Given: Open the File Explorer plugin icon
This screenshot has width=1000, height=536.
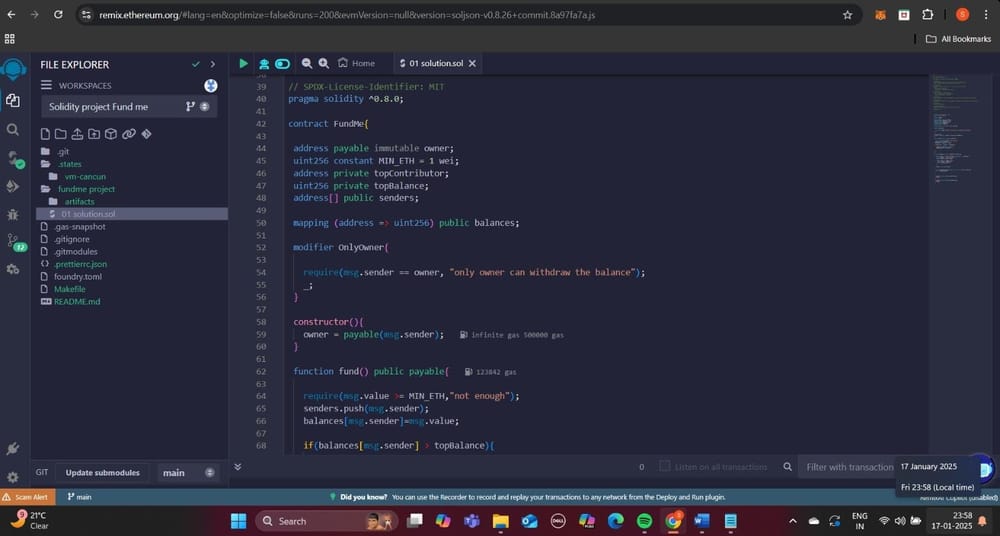Looking at the screenshot, I should click(13, 101).
